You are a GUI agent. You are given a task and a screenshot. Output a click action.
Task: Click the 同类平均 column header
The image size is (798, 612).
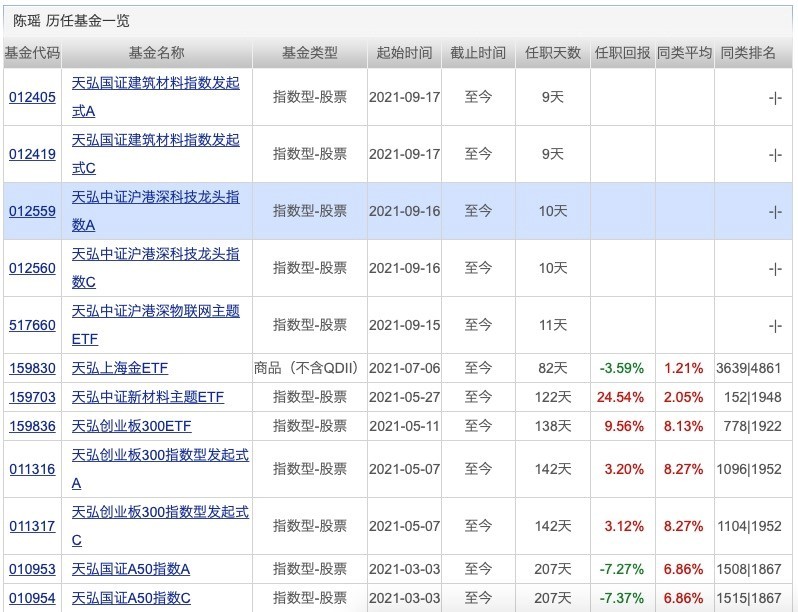point(685,53)
